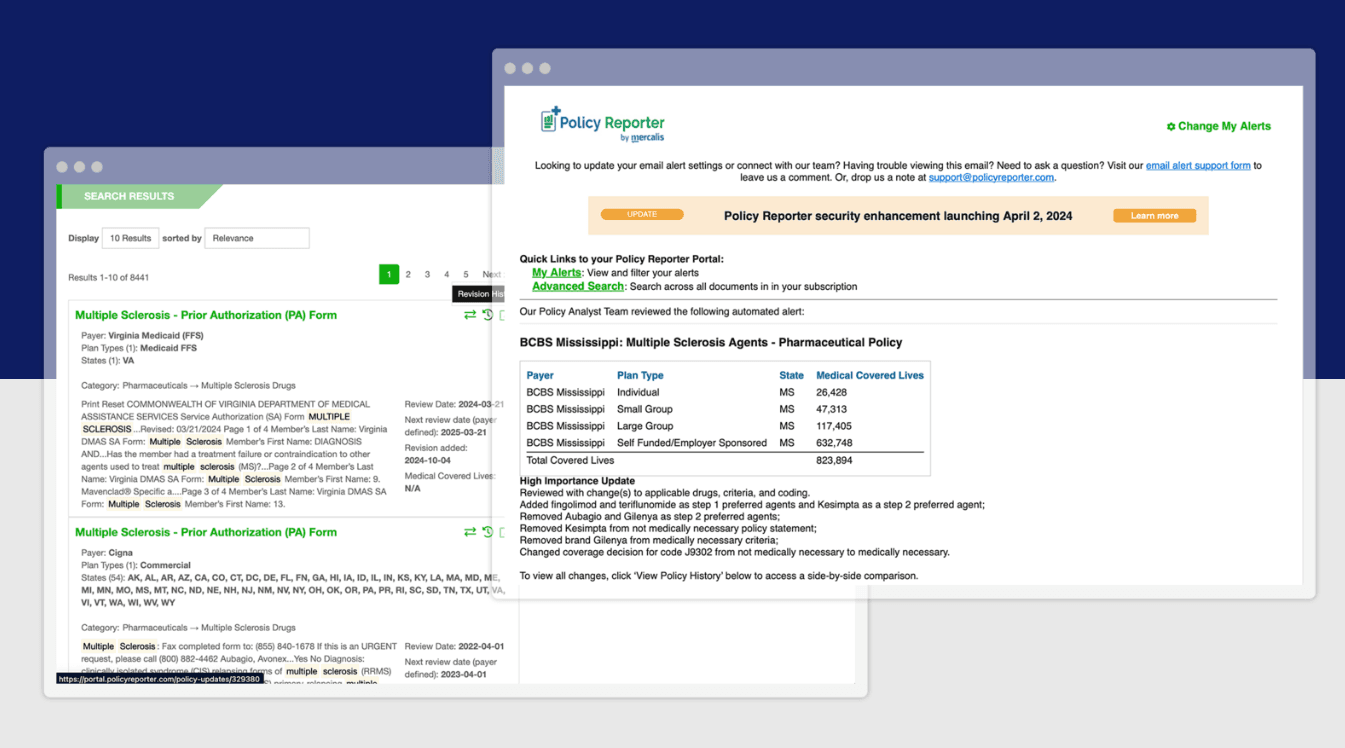Click the Learn more button in banner
The image size is (1345, 748).
1154,215
